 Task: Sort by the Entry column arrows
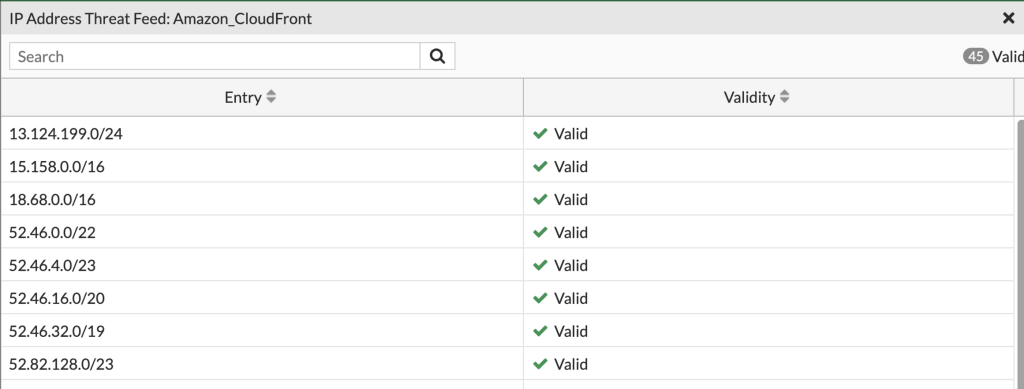tap(271, 97)
